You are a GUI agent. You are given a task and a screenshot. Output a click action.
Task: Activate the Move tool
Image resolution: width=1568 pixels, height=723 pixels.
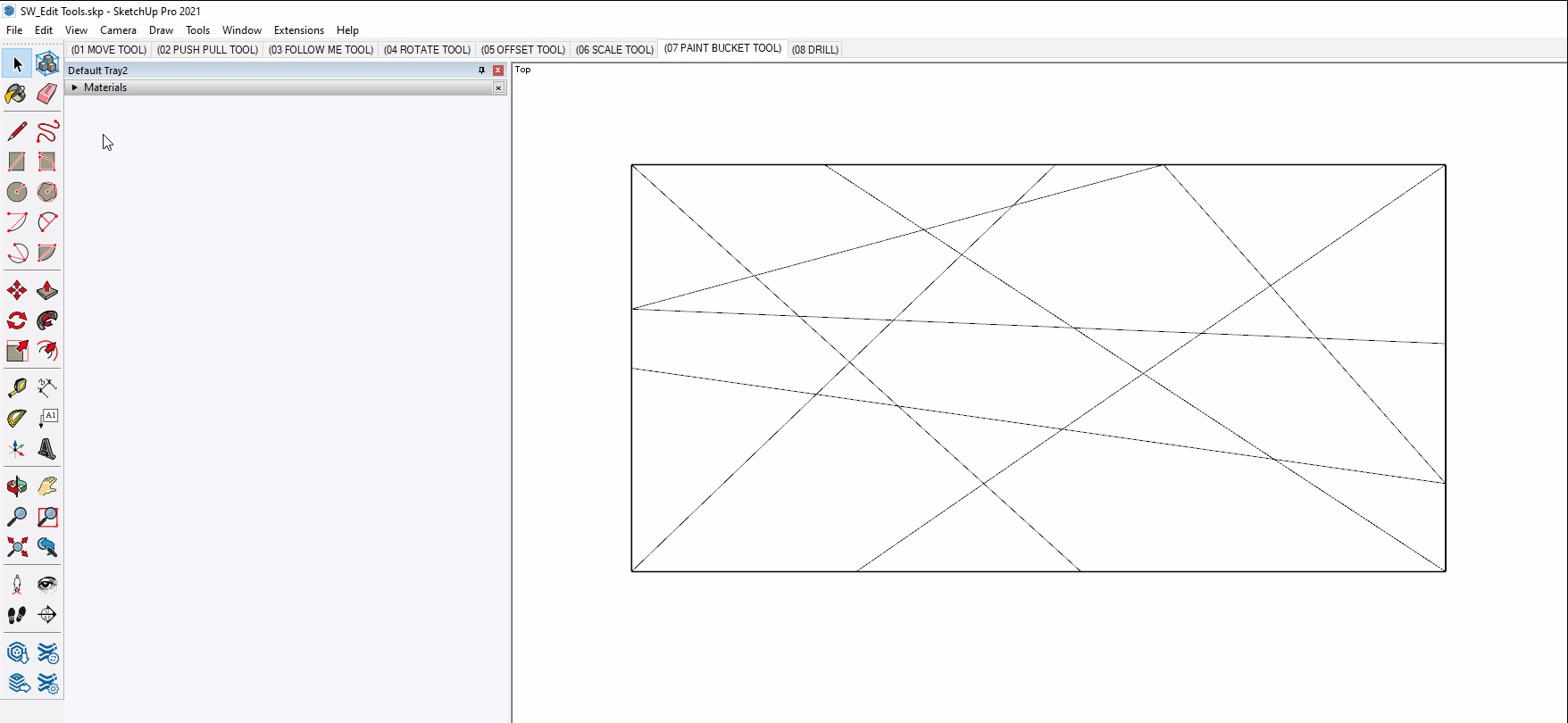click(17, 290)
